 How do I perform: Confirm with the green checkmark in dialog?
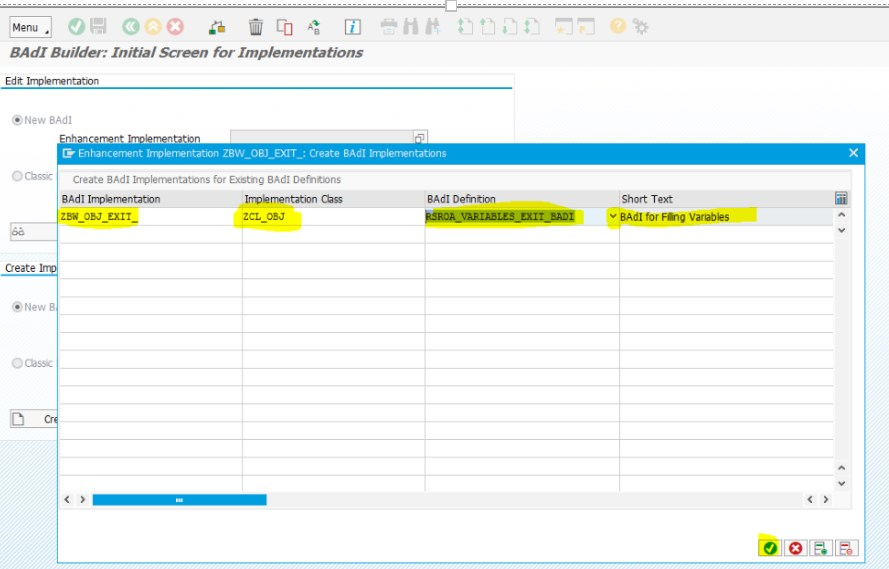coord(769,547)
